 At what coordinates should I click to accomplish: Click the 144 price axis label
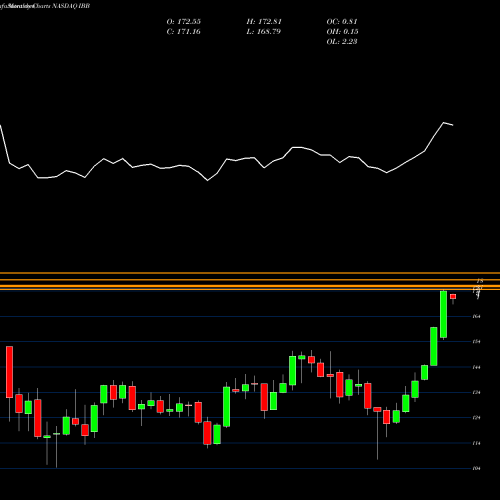pos(477,367)
